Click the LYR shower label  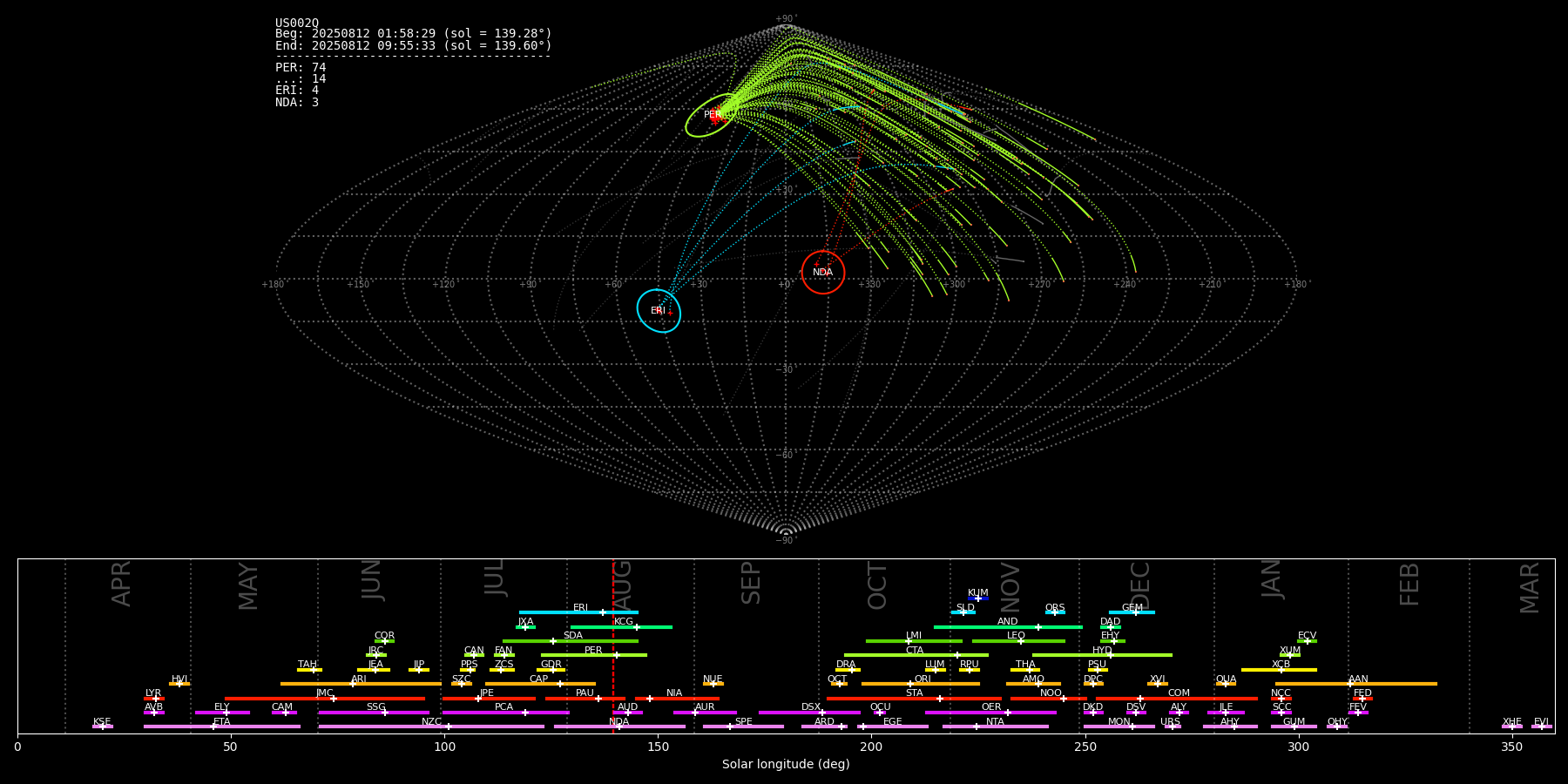(x=153, y=693)
